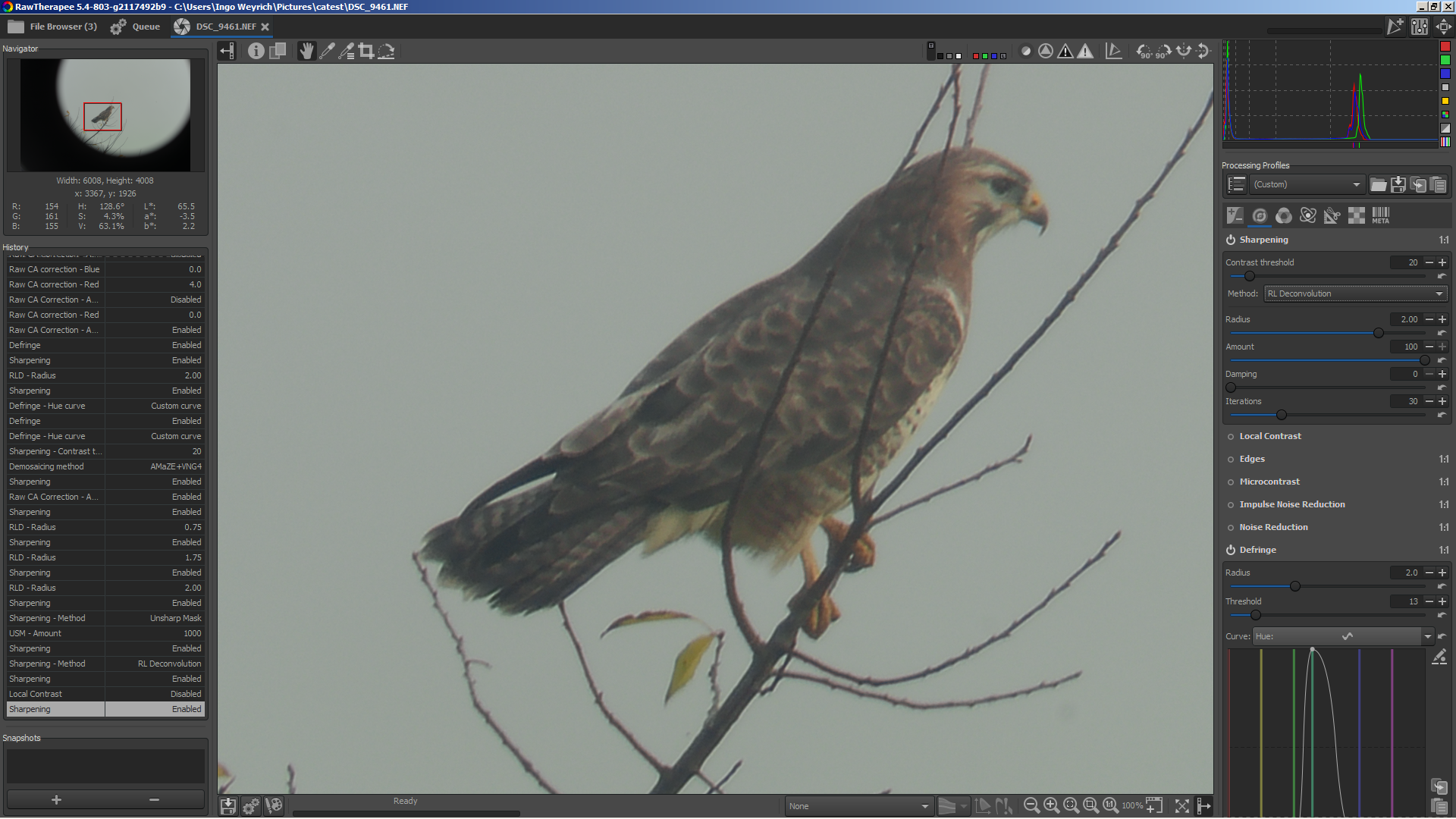This screenshot has width=1456, height=819.
Task: Increase Contrast threshold with plus button
Action: click(x=1442, y=262)
